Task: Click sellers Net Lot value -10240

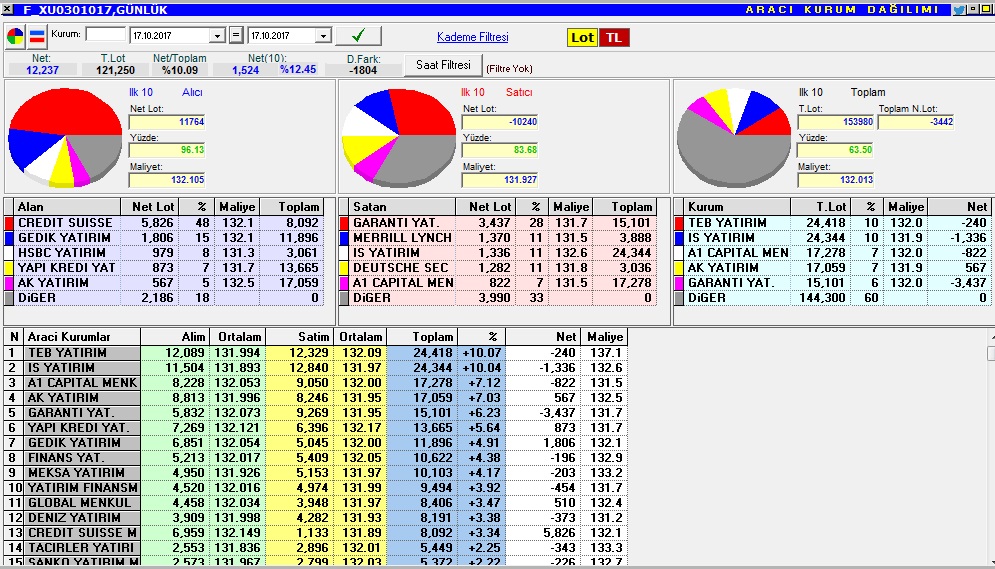Action: [x=500, y=122]
